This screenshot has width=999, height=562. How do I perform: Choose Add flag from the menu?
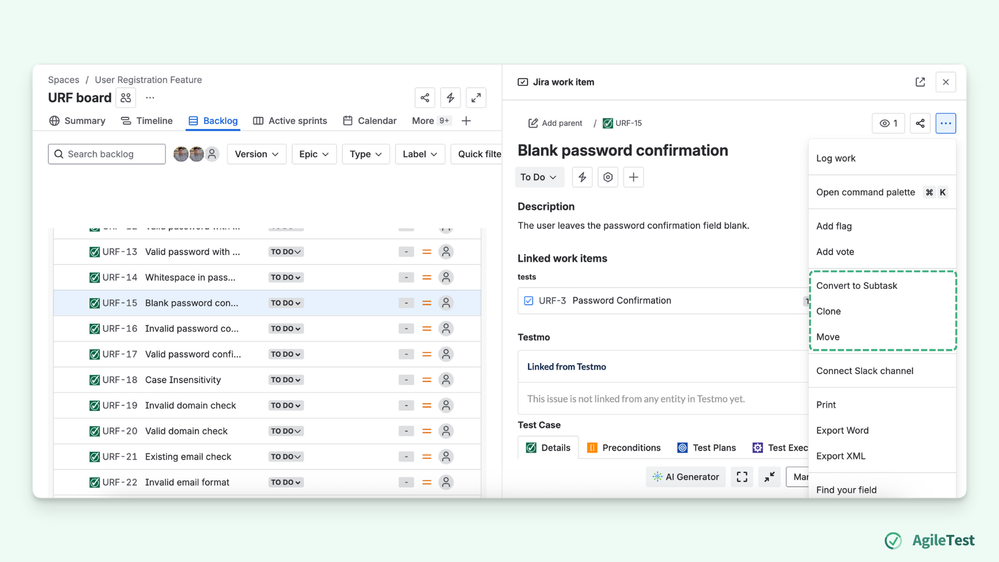pos(882,226)
